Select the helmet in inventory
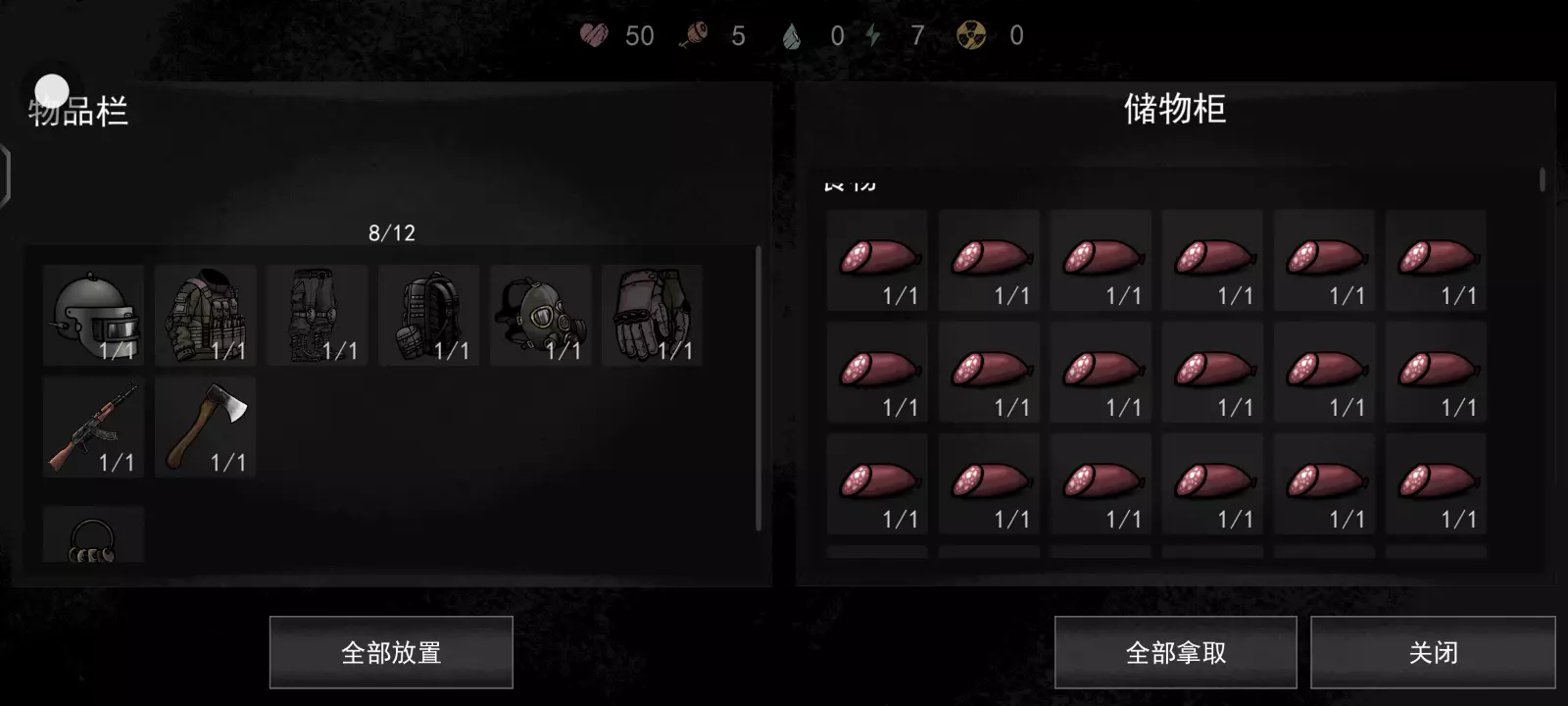The image size is (1568, 706). [x=93, y=315]
